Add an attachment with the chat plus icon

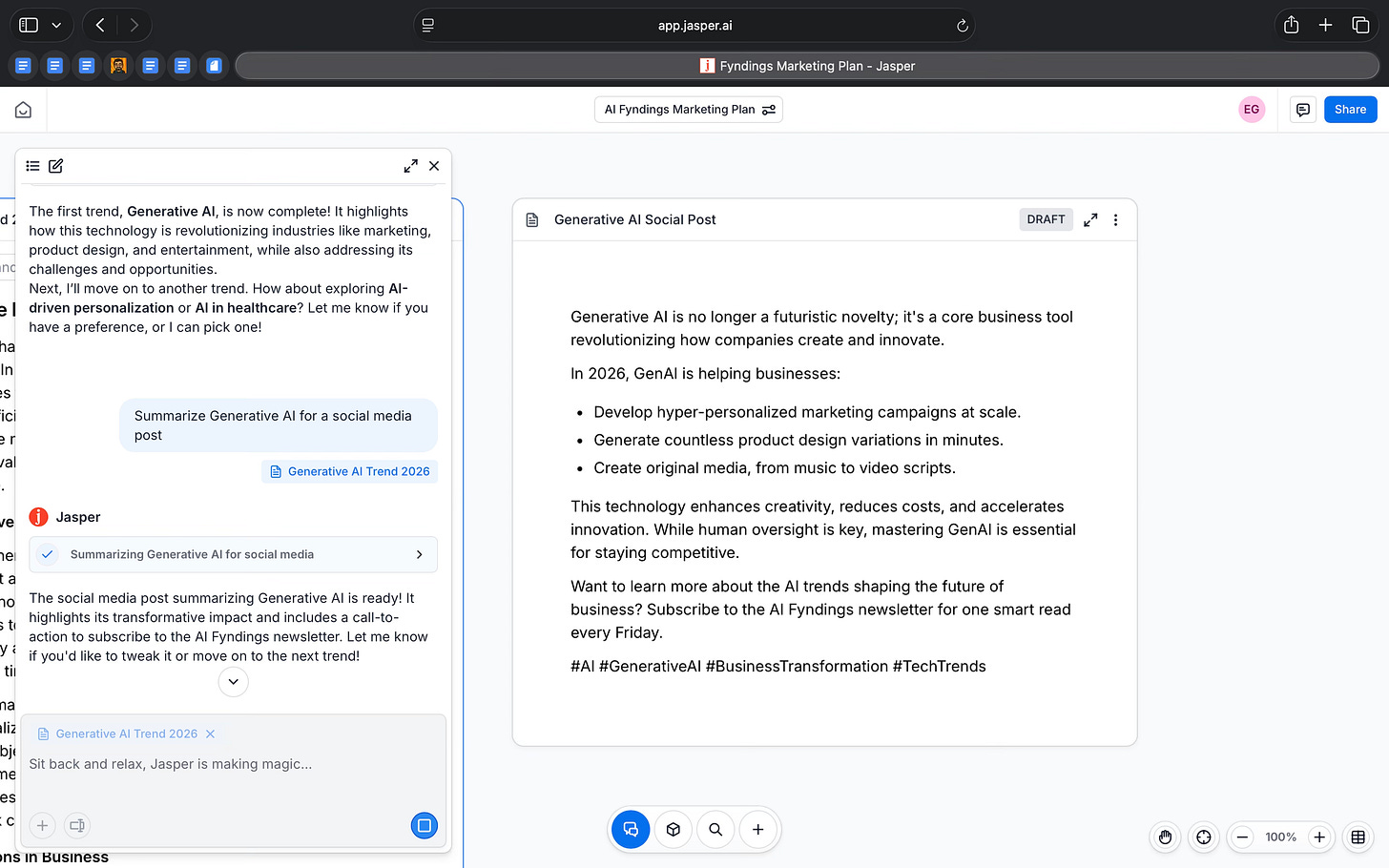pos(42,825)
